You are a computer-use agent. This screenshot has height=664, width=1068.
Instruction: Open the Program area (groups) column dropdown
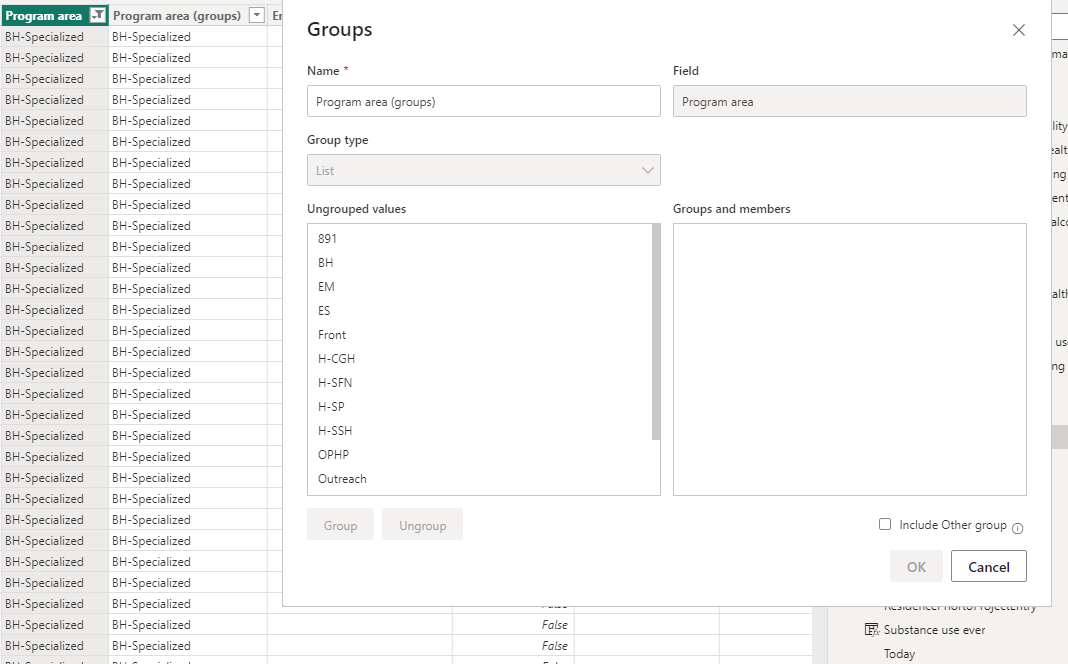tap(257, 15)
